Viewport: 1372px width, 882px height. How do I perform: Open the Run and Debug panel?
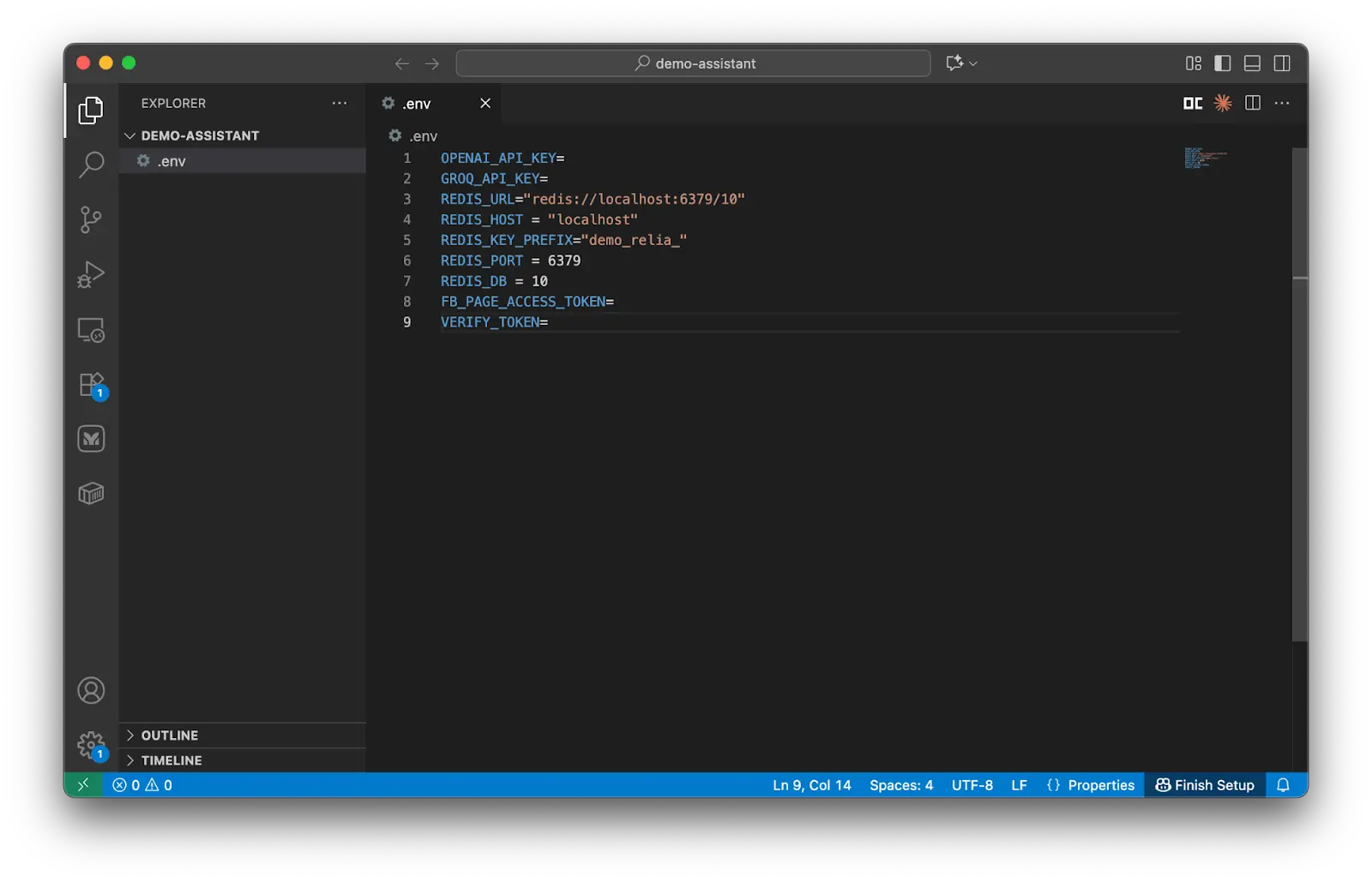(90, 274)
